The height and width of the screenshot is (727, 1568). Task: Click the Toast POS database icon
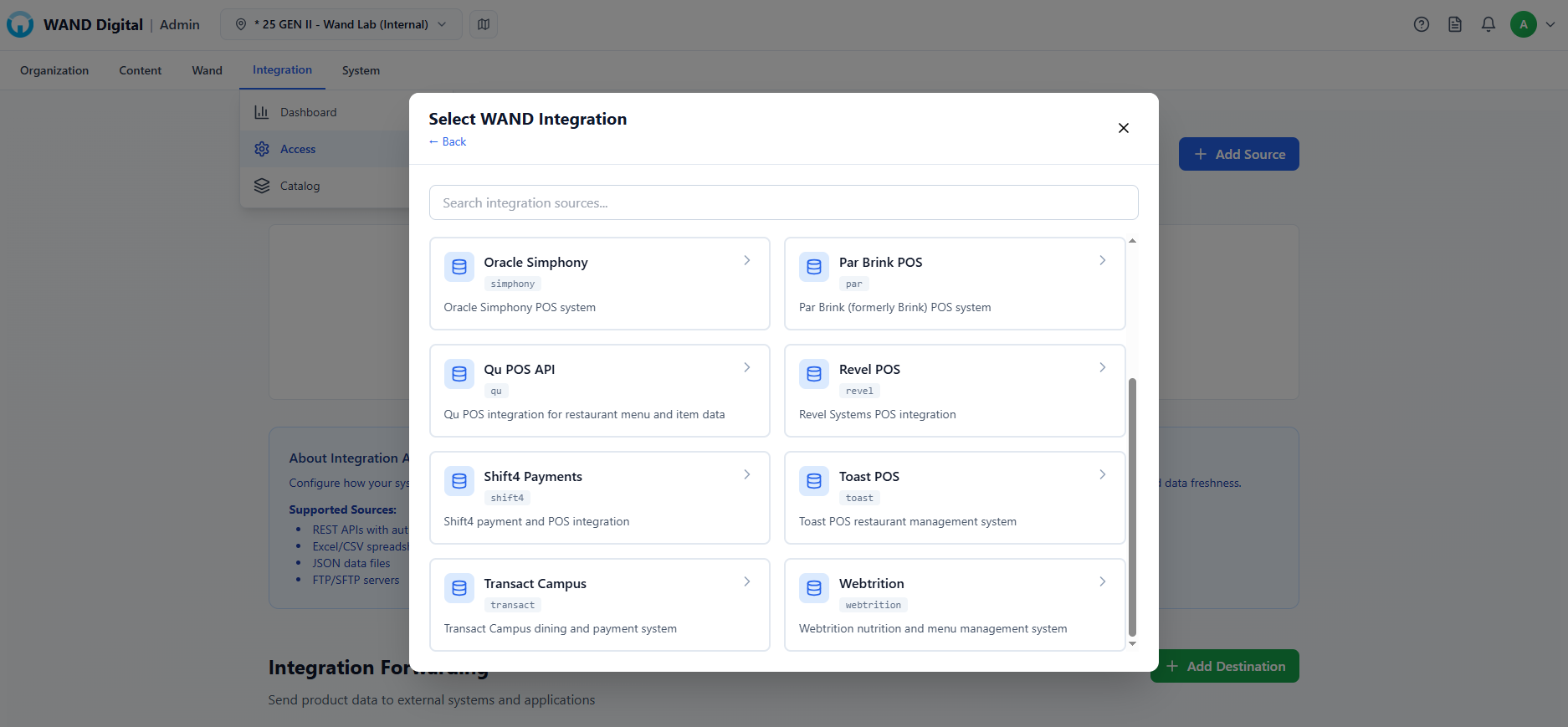pyautogui.click(x=813, y=481)
